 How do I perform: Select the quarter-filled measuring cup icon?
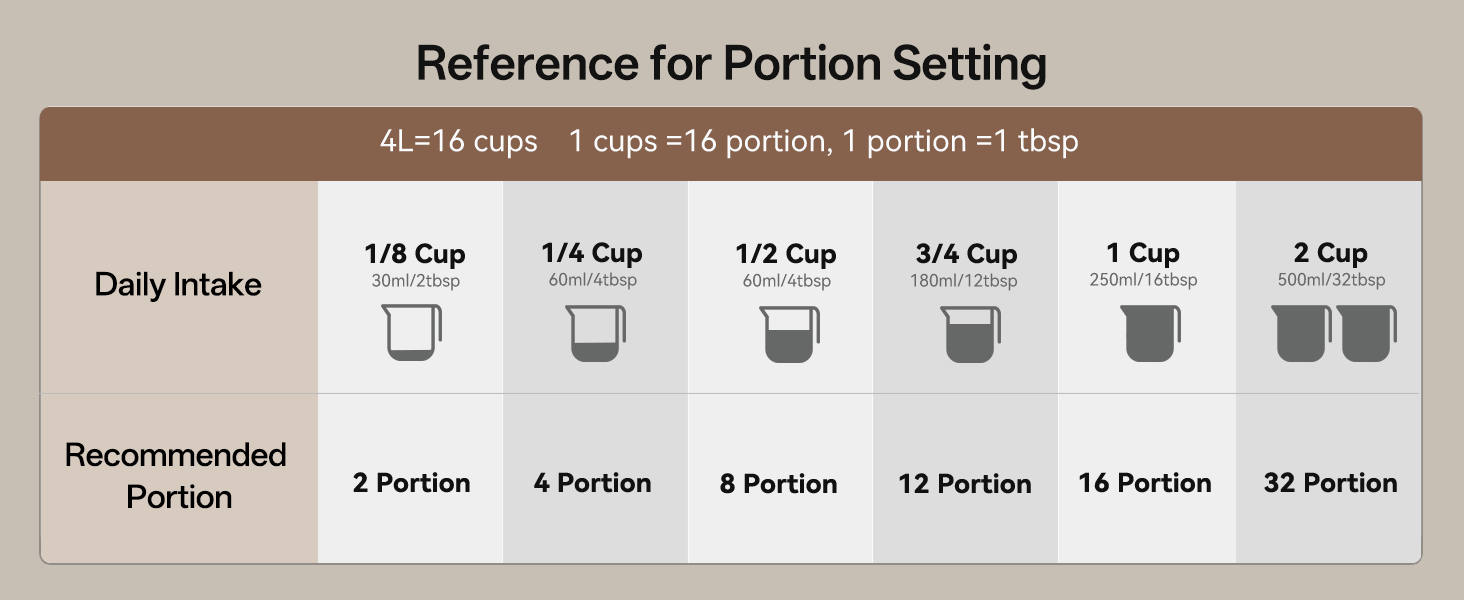click(x=597, y=333)
